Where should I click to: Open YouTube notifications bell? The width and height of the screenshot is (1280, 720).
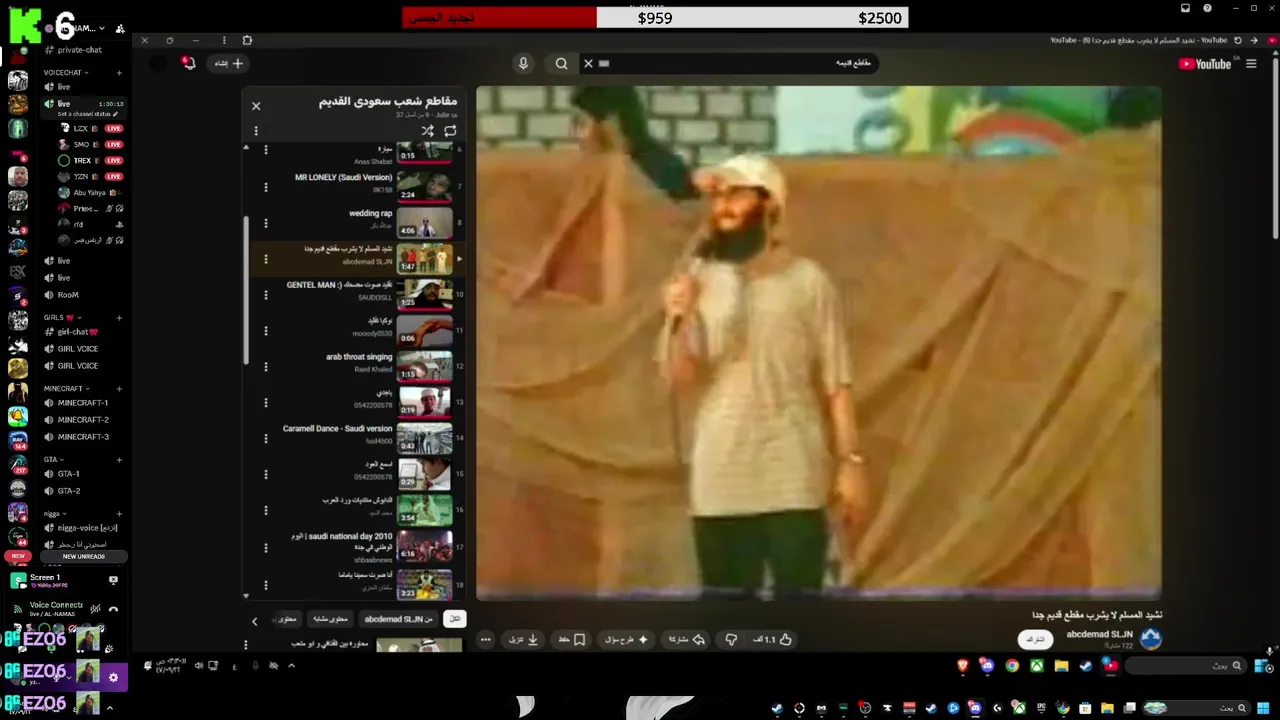tap(188, 63)
